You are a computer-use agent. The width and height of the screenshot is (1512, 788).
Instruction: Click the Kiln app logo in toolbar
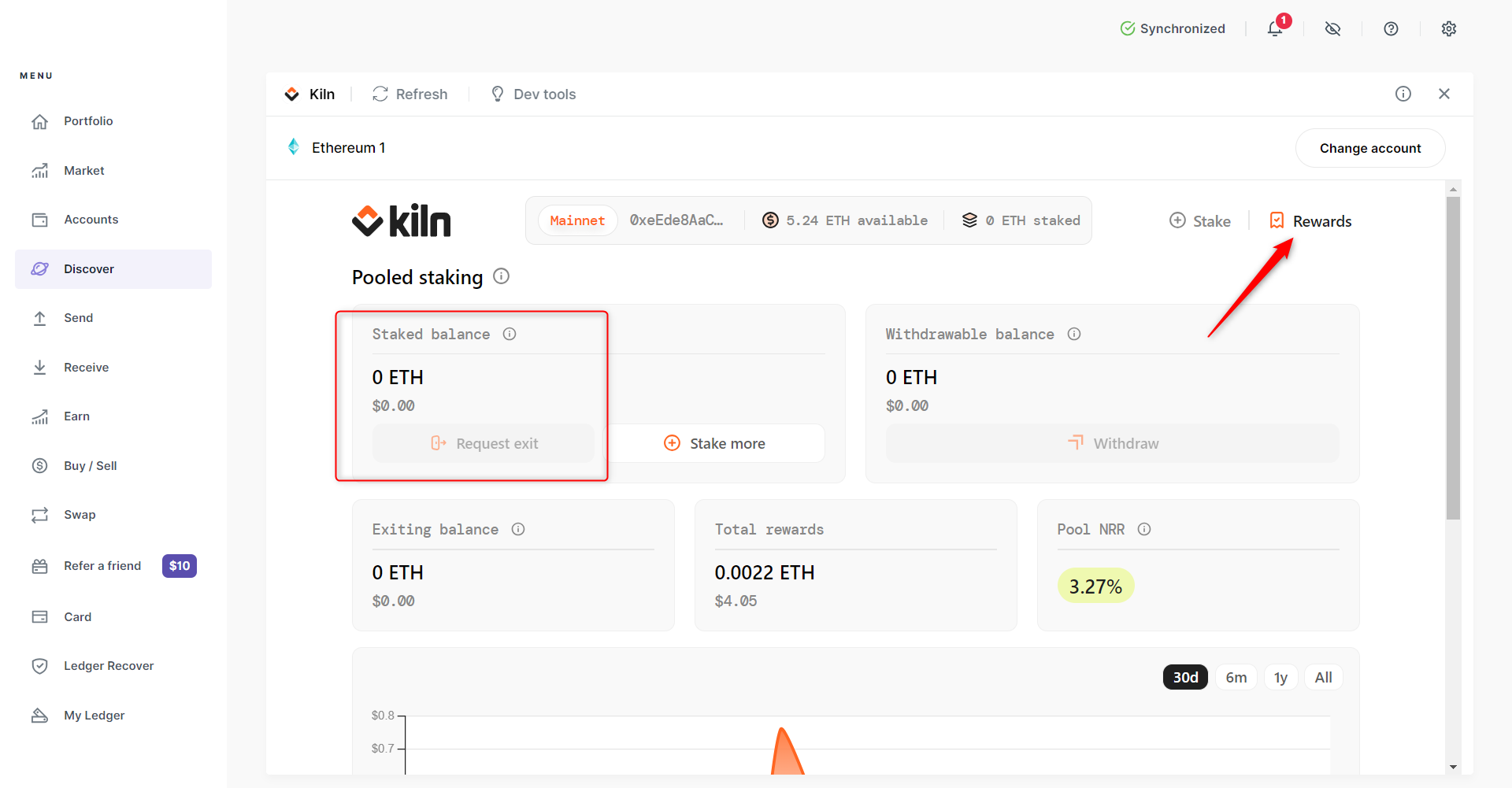point(292,94)
